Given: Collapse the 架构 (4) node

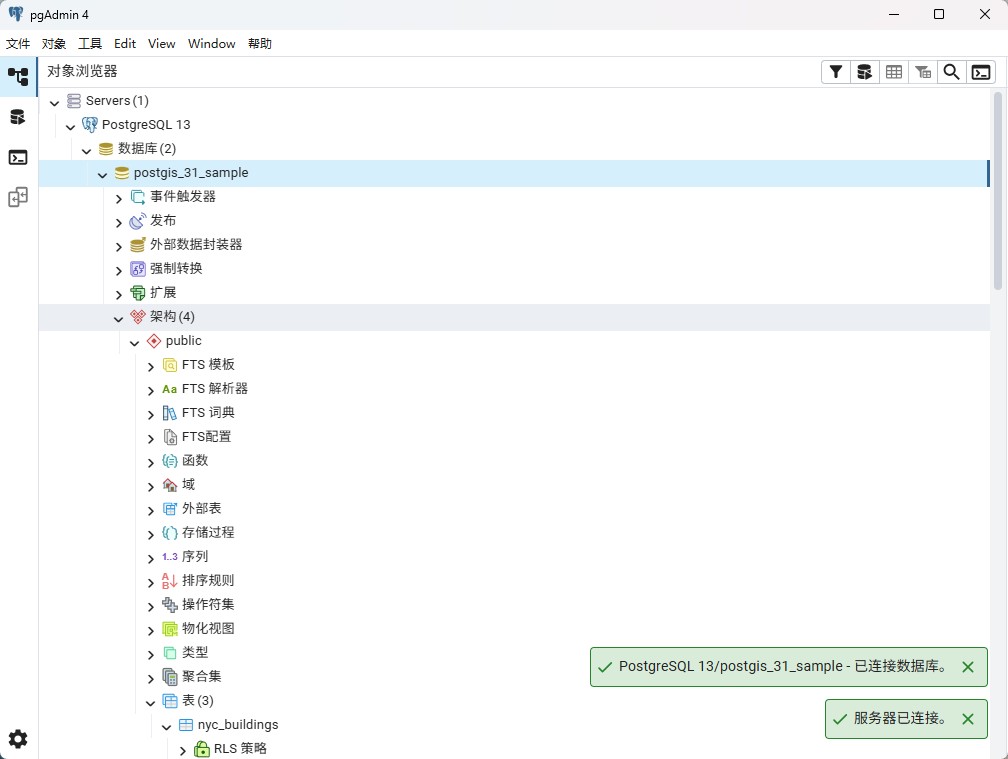Looking at the screenshot, I should [x=118, y=318].
